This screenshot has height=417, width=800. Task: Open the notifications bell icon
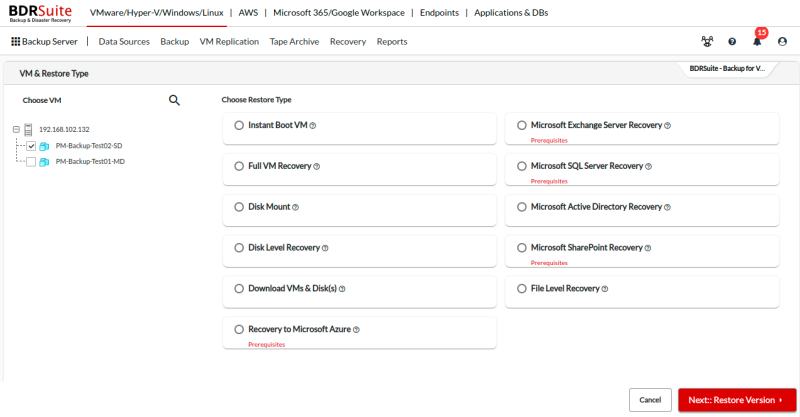[x=757, y=42]
